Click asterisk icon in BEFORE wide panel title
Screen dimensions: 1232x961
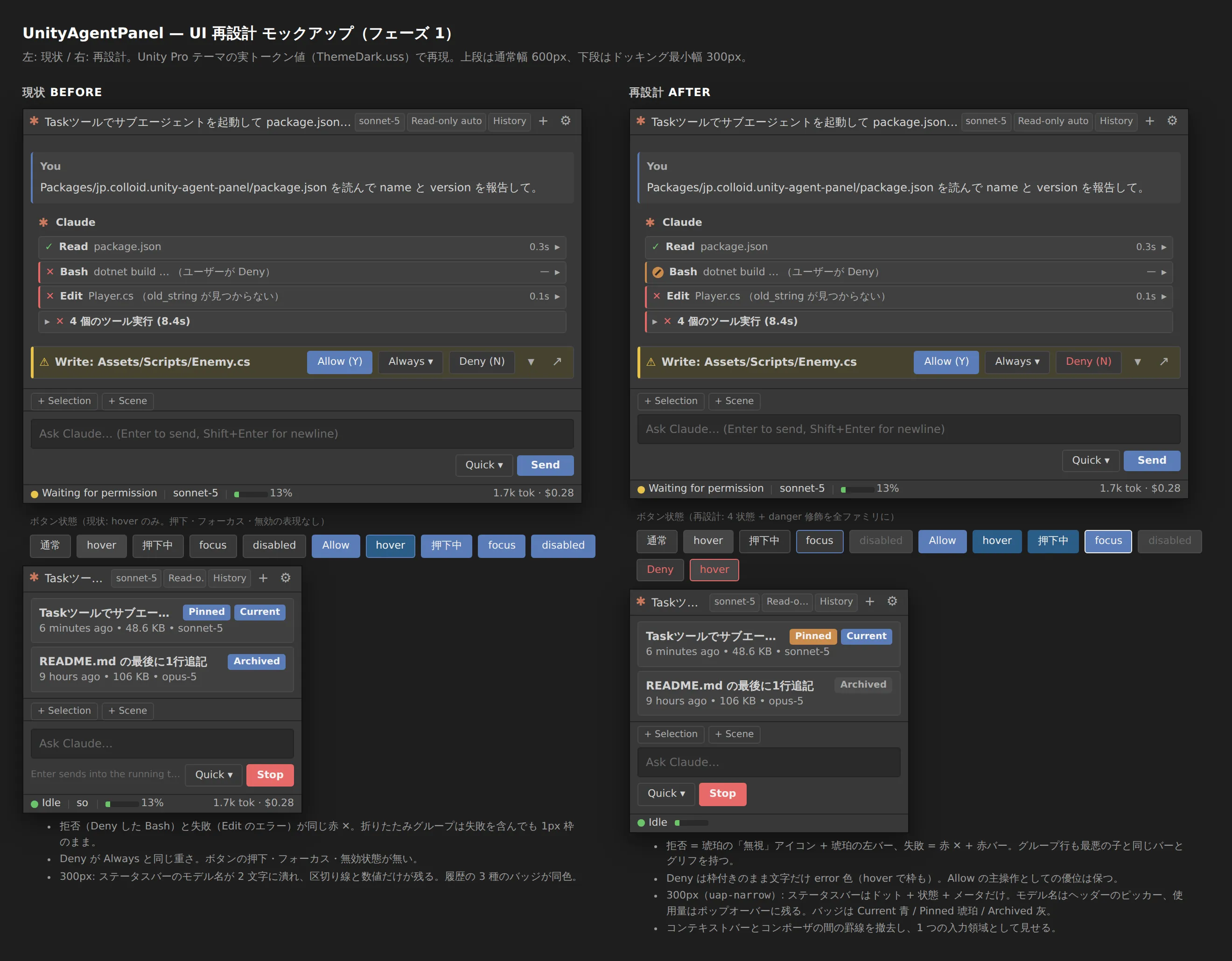coord(34,121)
